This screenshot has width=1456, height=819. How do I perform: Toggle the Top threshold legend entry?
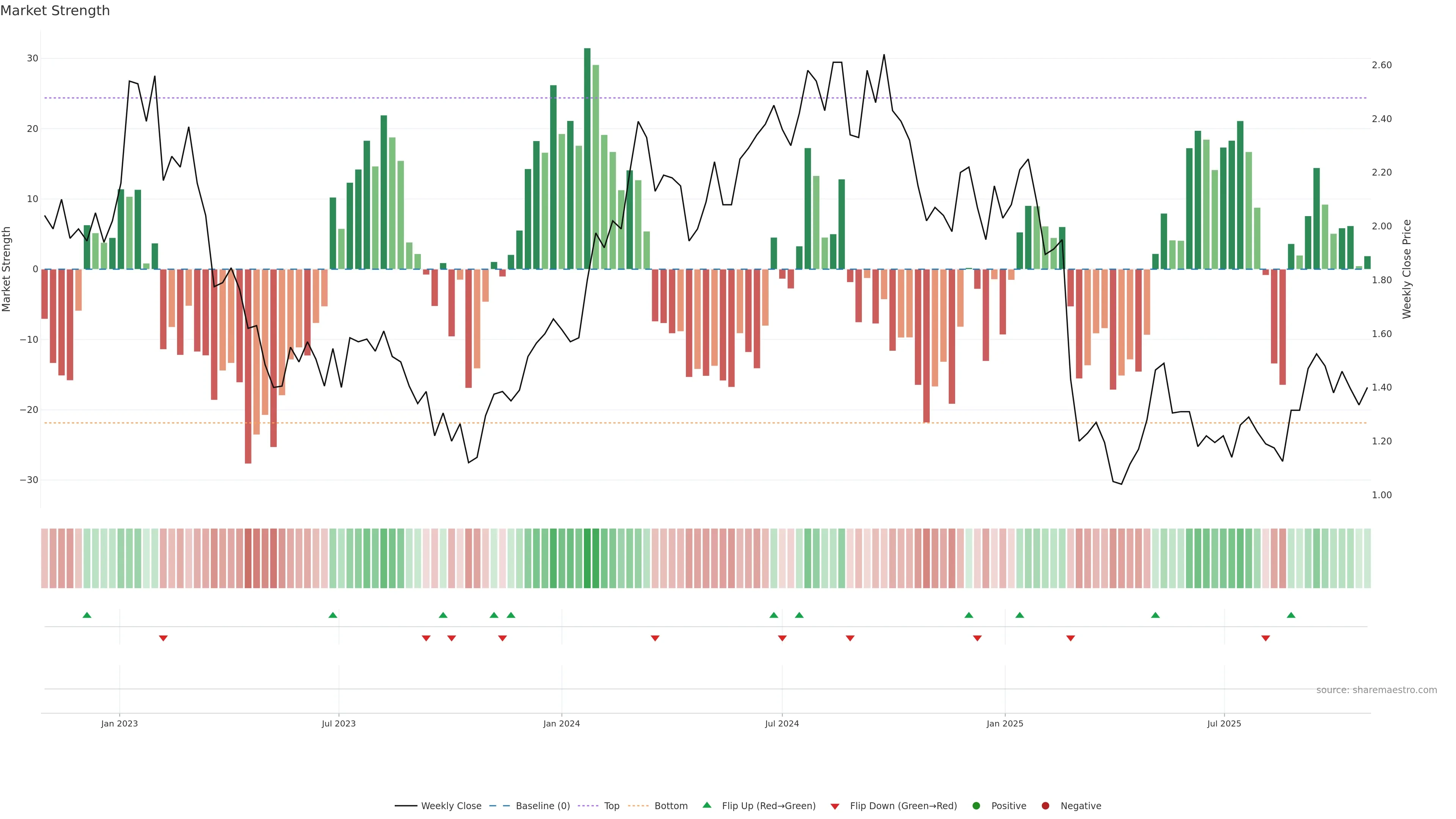(612, 806)
